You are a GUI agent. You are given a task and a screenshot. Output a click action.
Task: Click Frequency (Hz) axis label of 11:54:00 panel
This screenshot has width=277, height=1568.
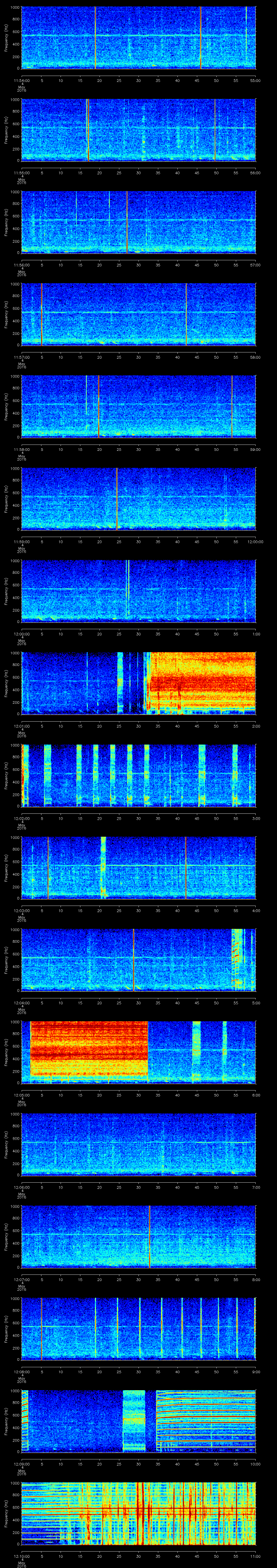click(6, 38)
